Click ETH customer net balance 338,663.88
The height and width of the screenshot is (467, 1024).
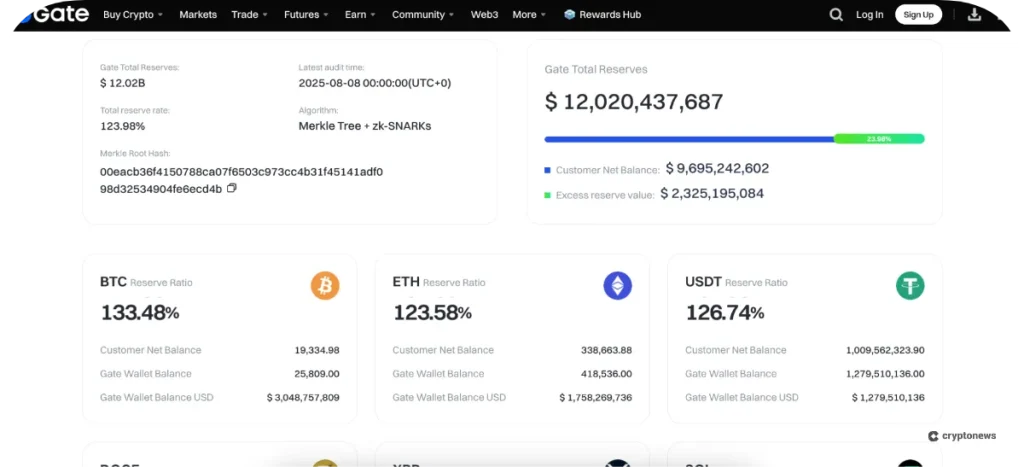click(607, 350)
